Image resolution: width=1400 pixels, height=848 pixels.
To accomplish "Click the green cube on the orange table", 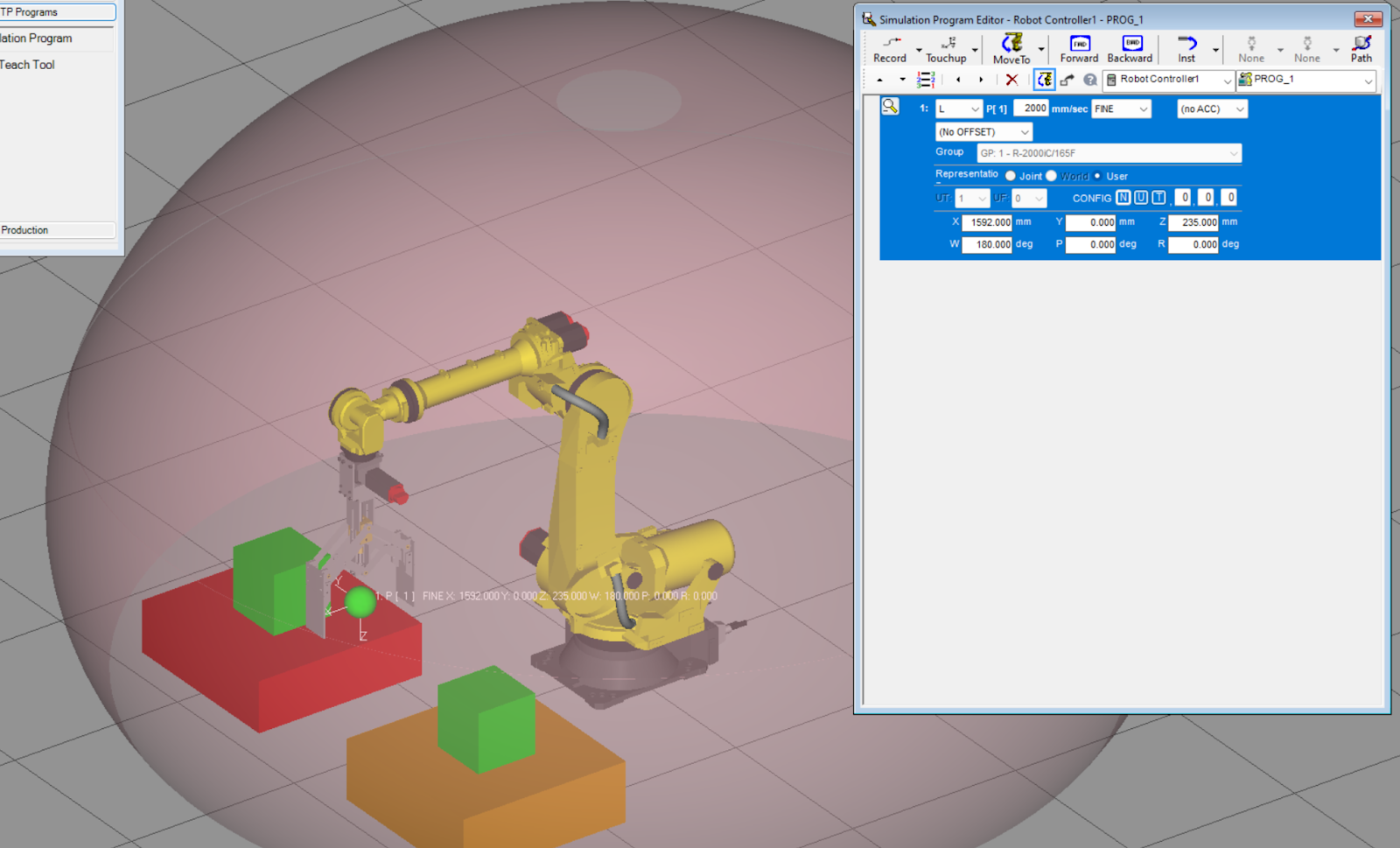I will point(486,719).
